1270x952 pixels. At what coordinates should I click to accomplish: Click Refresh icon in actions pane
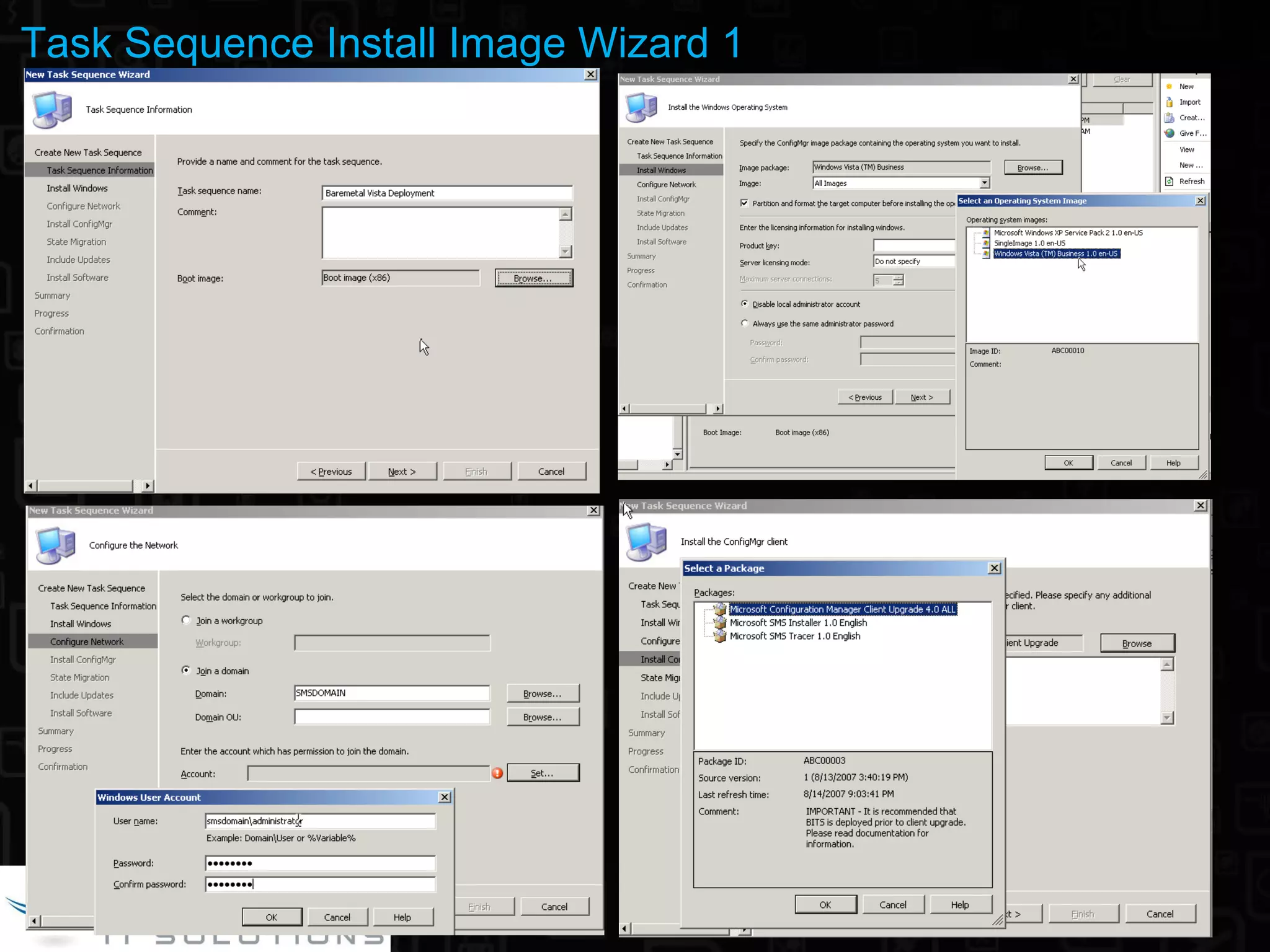click(x=1169, y=182)
